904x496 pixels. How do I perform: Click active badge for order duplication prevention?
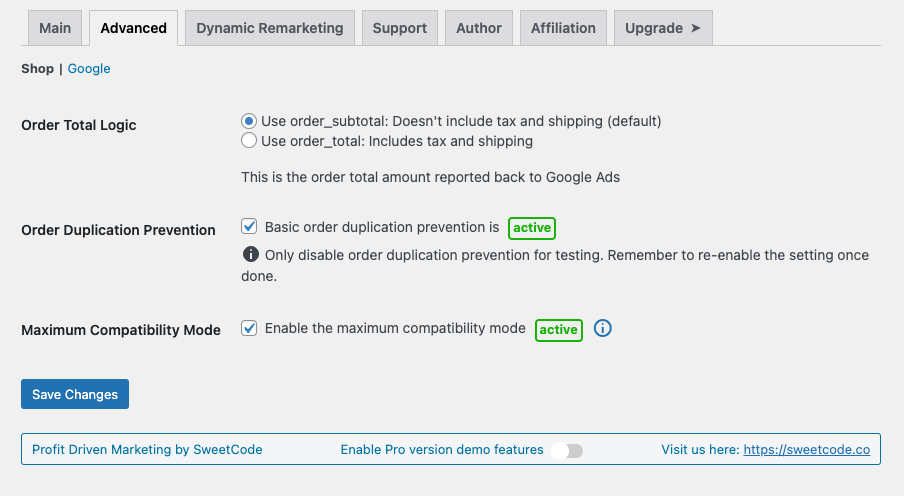tap(532, 228)
